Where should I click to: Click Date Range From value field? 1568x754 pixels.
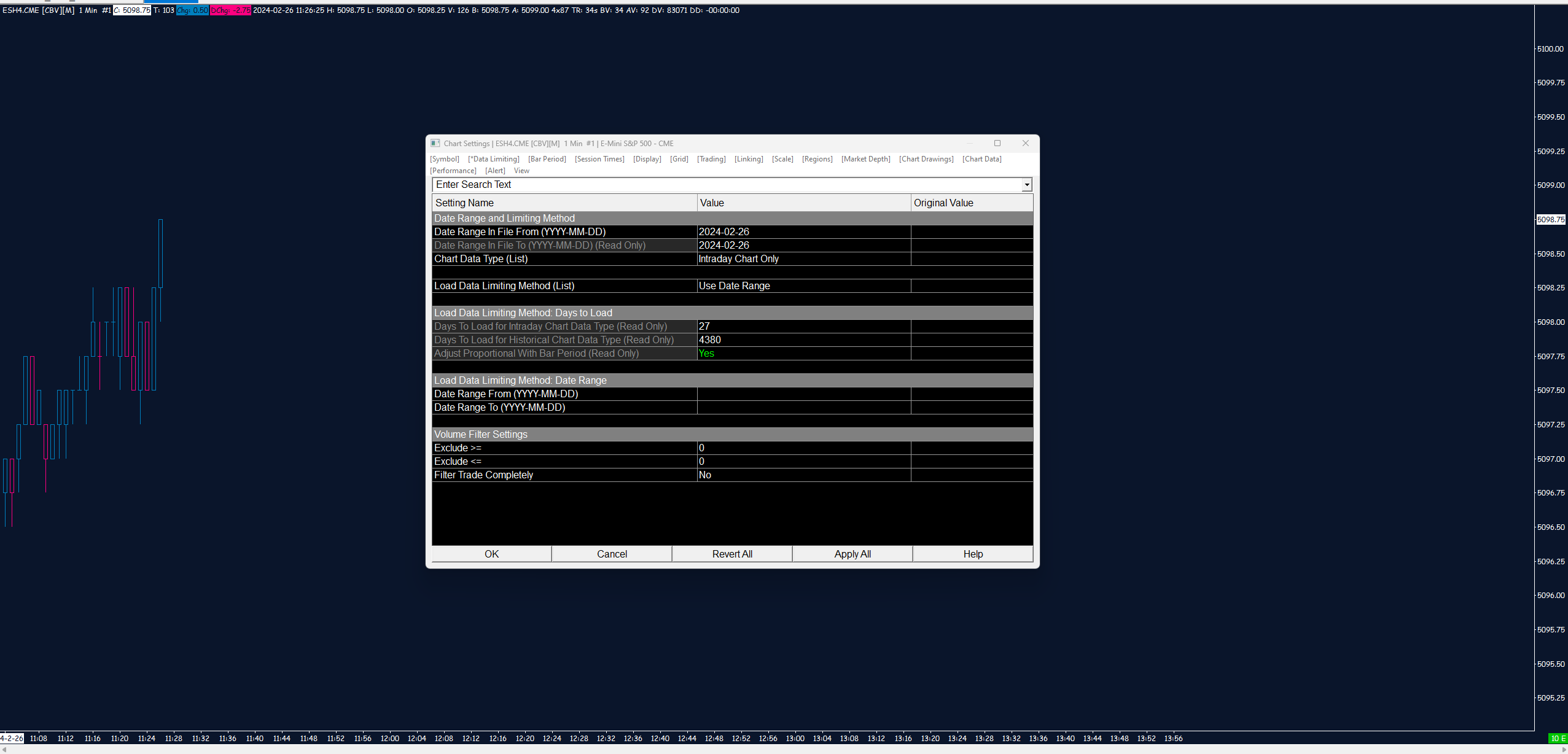(x=803, y=394)
